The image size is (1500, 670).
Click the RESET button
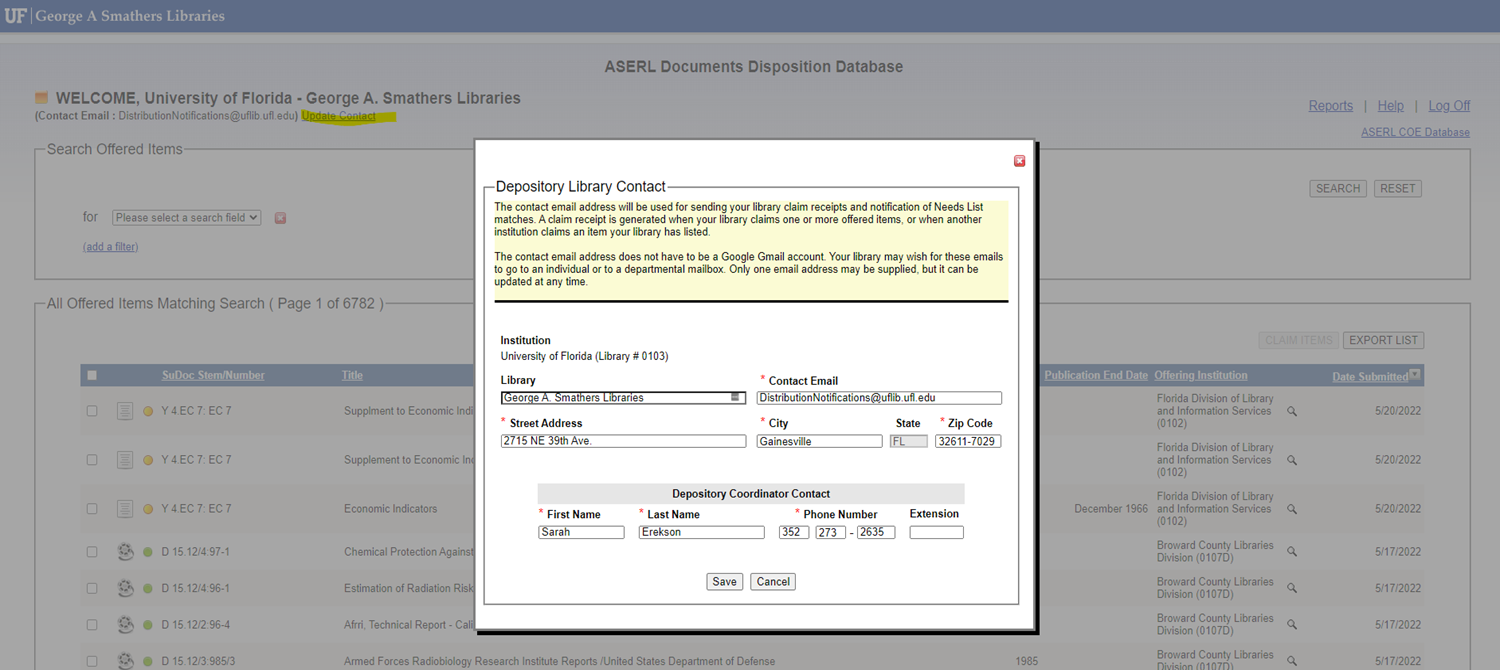pyautogui.click(x=1398, y=189)
